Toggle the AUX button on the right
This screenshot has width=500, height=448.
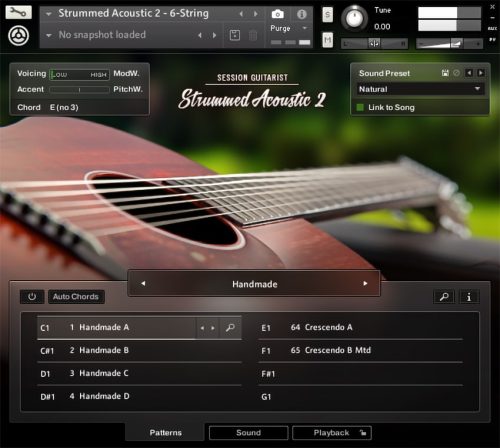coord(492,29)
